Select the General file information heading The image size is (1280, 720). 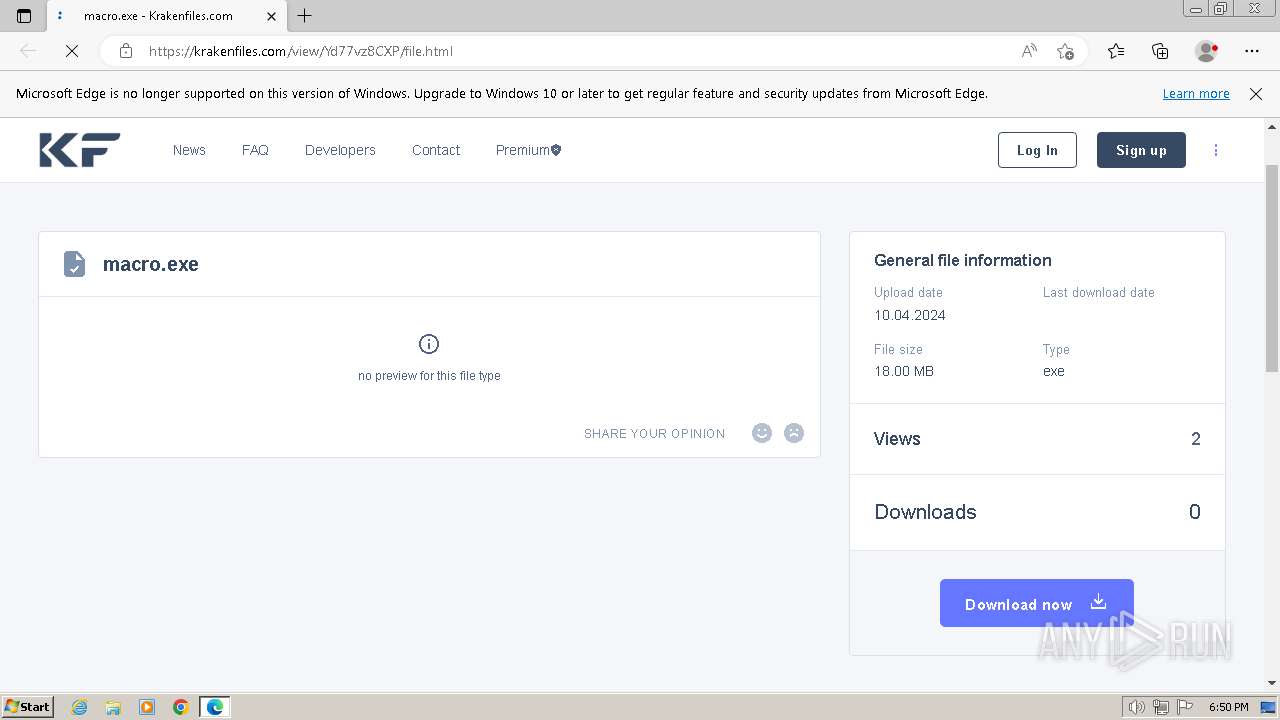(963, 260)
